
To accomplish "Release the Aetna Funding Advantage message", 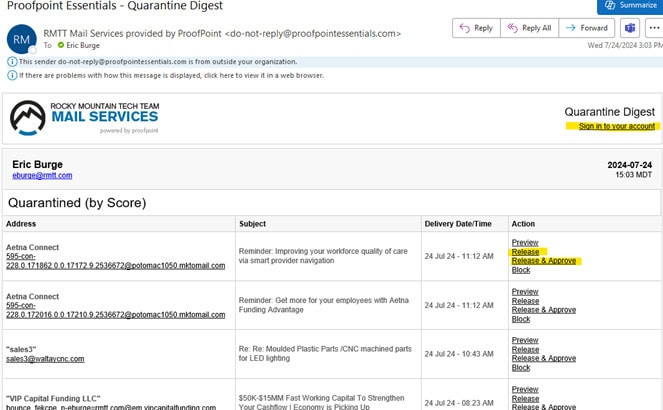I will click(525, 301).
